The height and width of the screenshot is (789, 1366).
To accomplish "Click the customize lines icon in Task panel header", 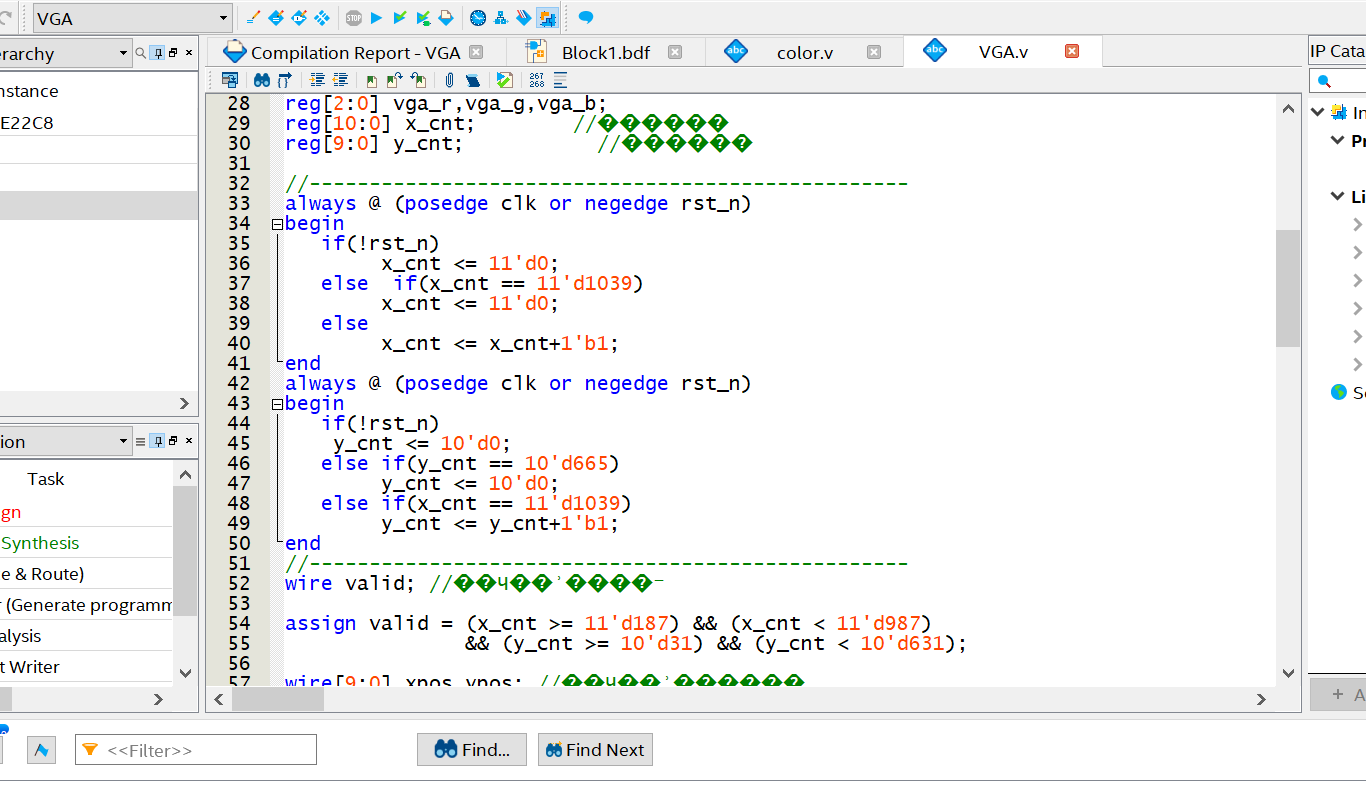I will [x=140, y=441].
